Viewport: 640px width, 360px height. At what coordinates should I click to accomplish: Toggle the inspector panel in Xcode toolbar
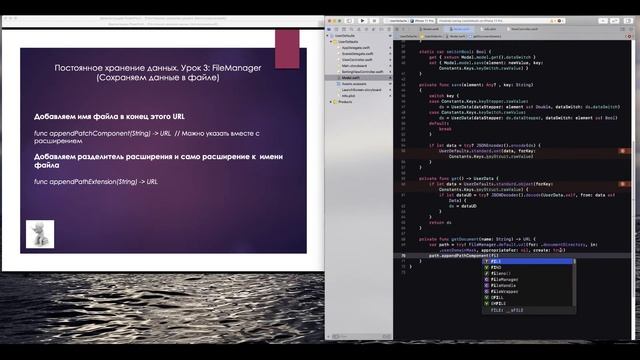628,20
